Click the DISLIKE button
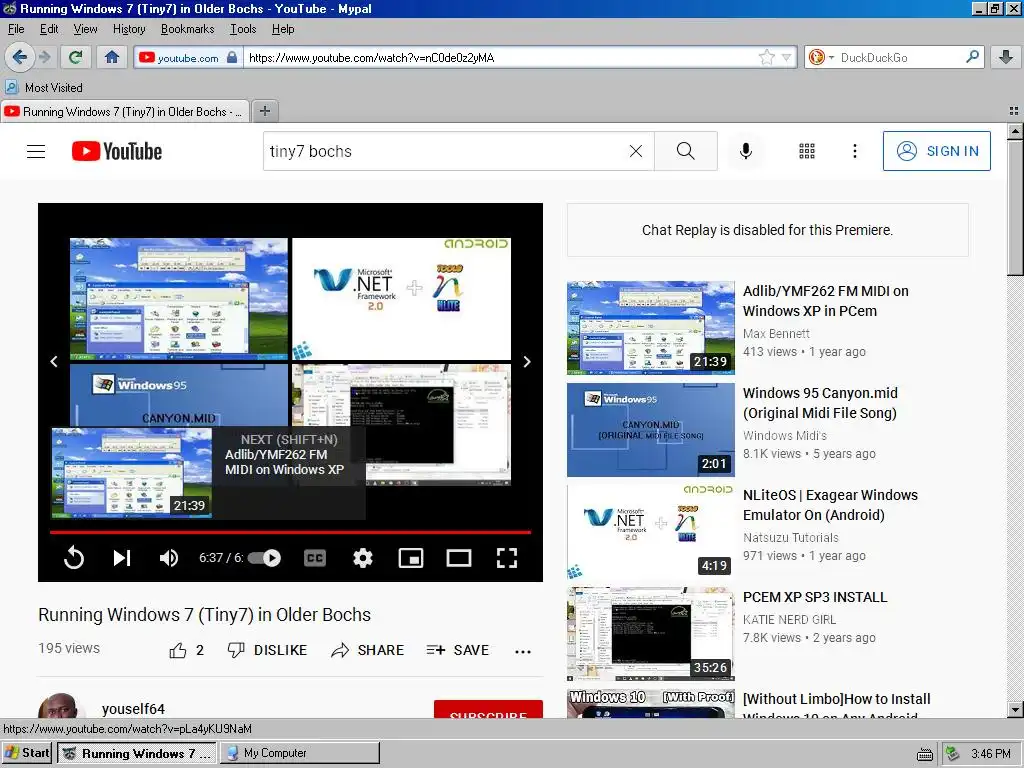The image size is (1024, 768). (x=267, y=650)
